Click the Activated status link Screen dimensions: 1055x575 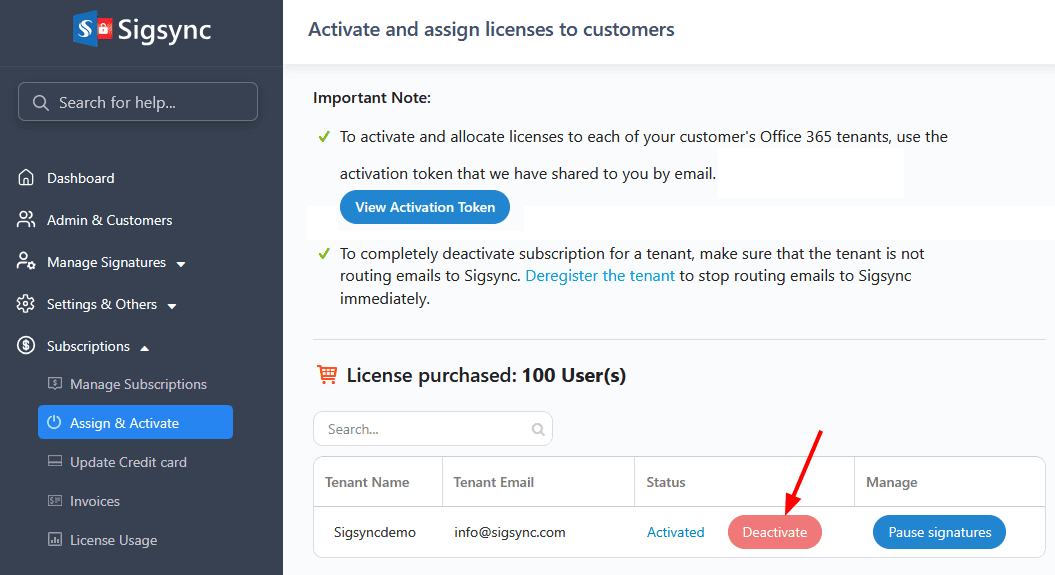676,532
